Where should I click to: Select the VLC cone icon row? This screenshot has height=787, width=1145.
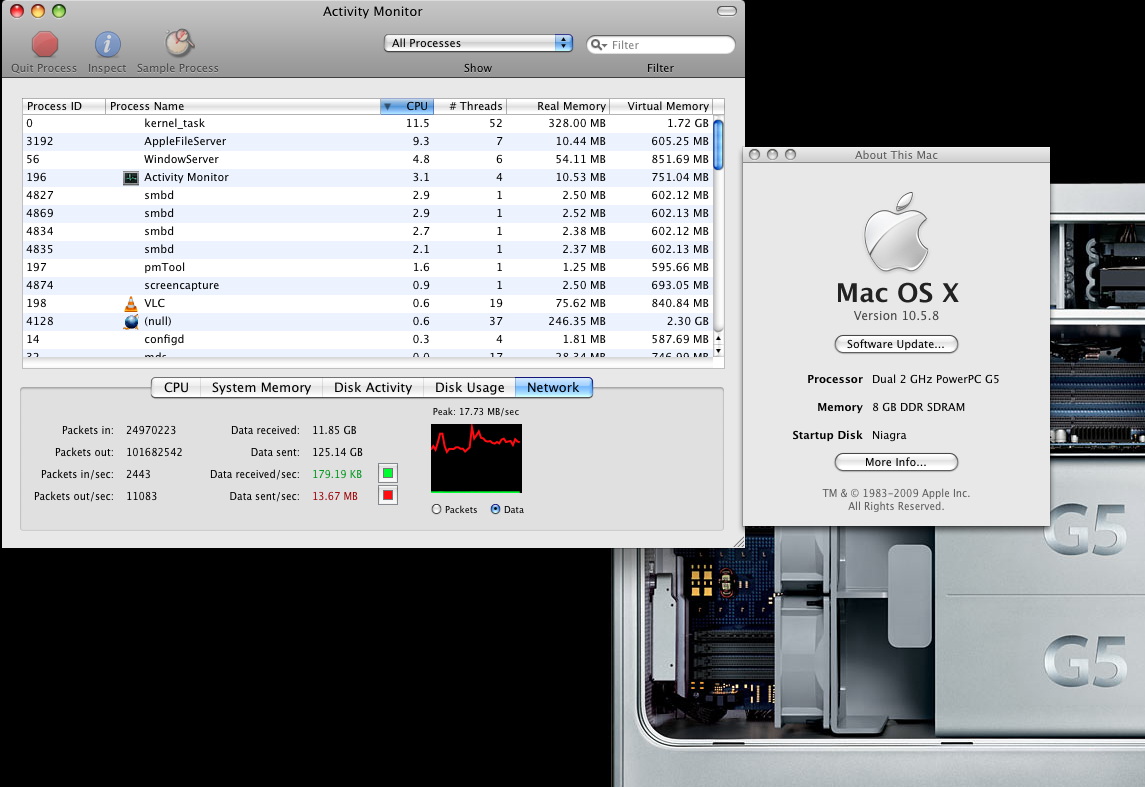point(131,304)
